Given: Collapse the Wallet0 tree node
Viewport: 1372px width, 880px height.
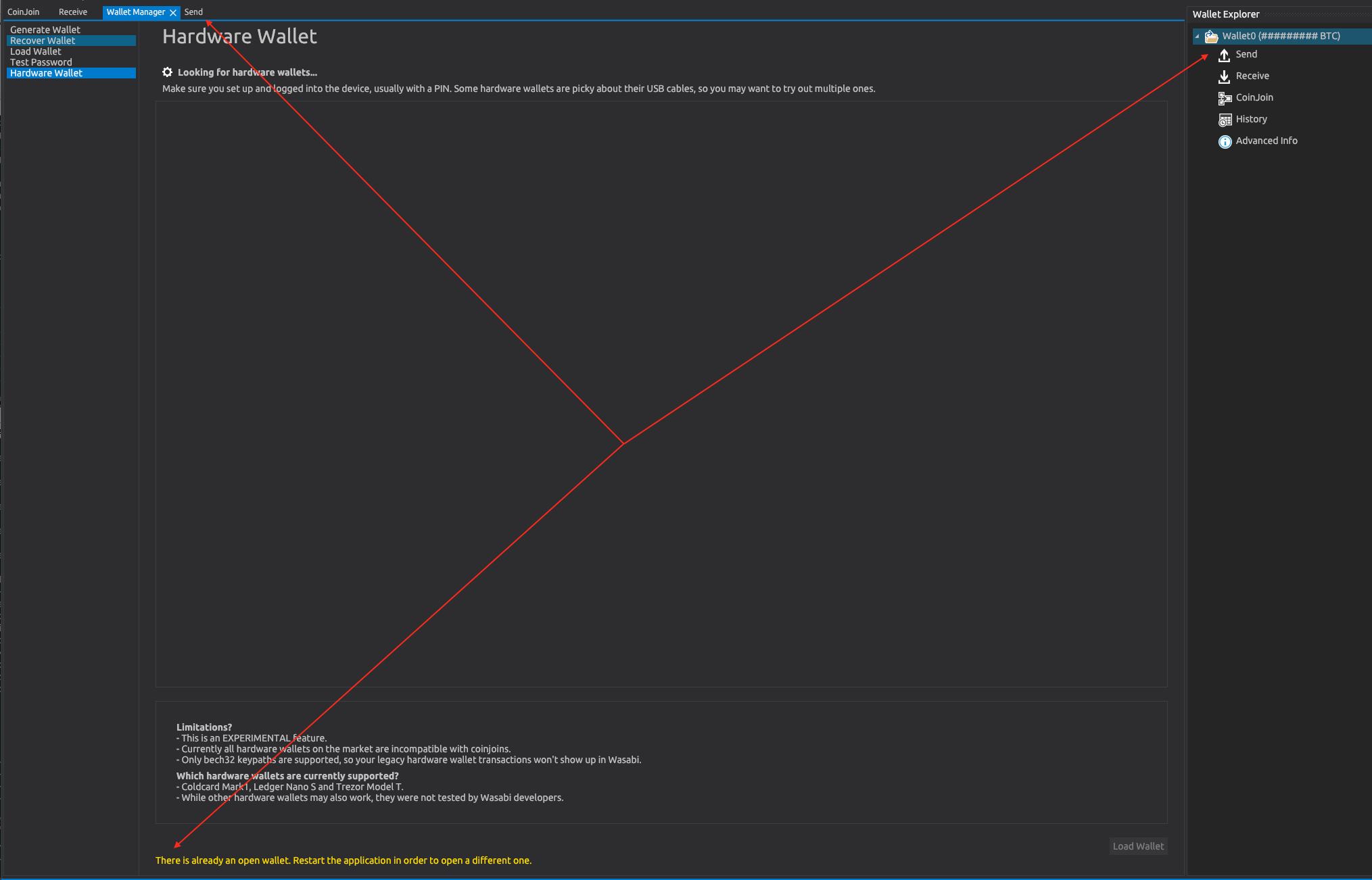Looking at the screenshot, I should [1196, 36].
